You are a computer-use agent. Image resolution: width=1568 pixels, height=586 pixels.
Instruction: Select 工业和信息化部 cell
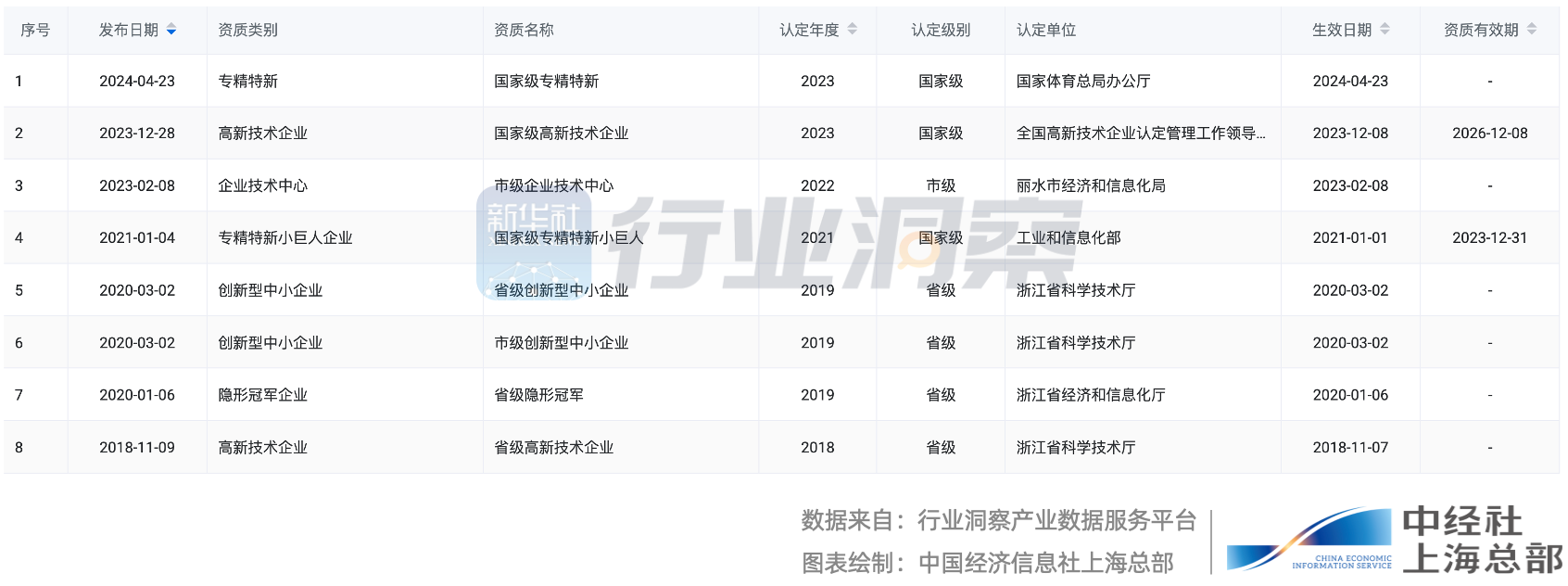(1069, 237)
